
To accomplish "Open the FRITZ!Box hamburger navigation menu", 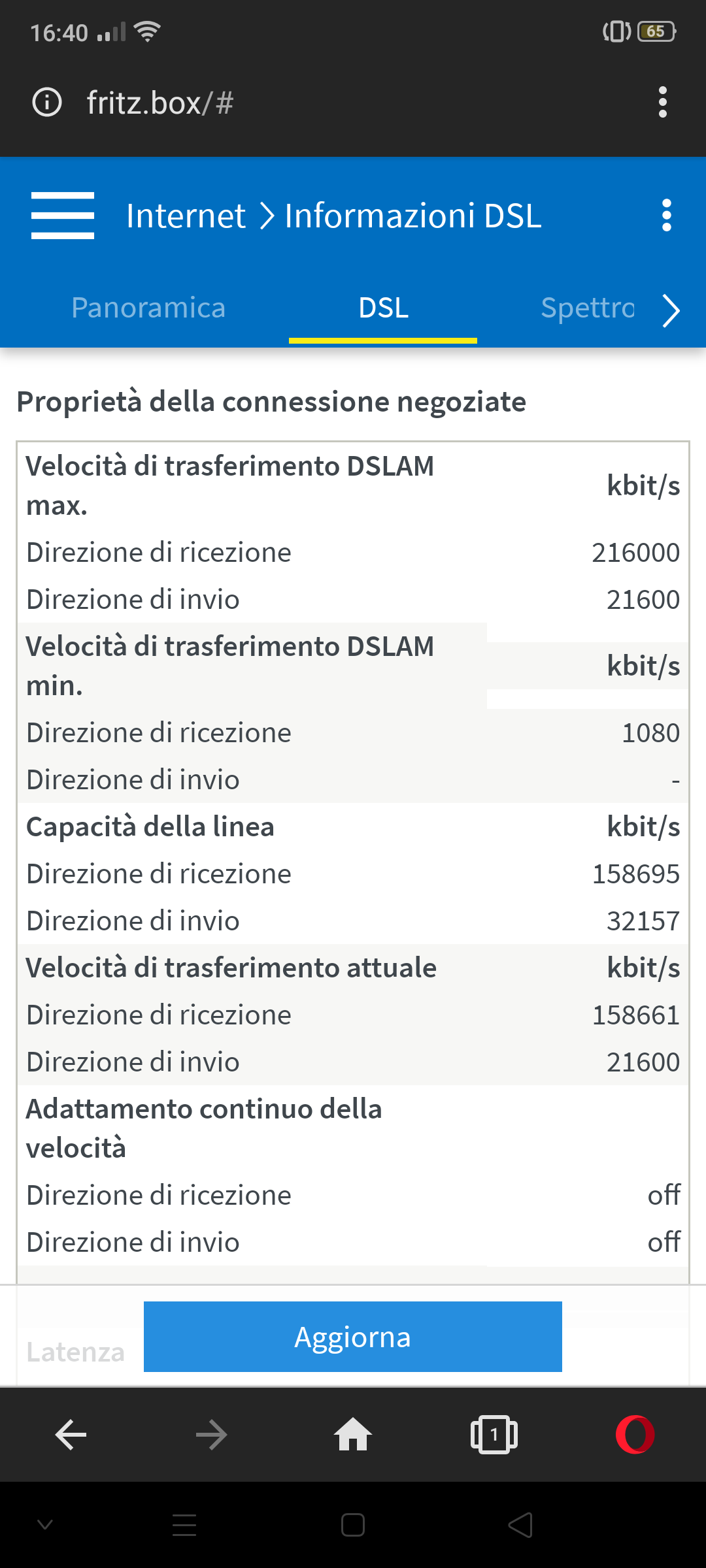I will tap(63, 217).
